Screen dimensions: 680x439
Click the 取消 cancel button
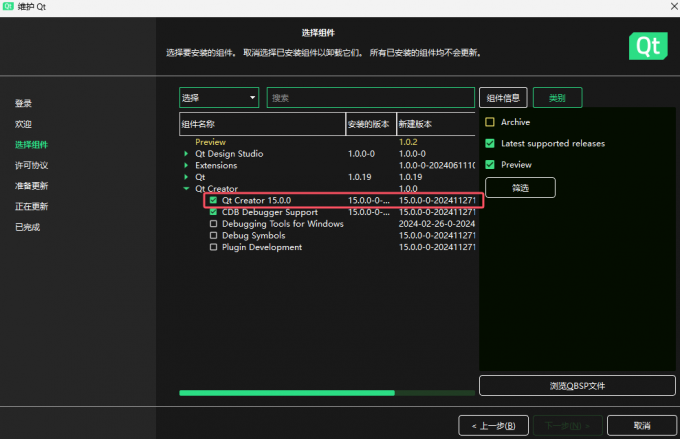click(x=642, y=426)
